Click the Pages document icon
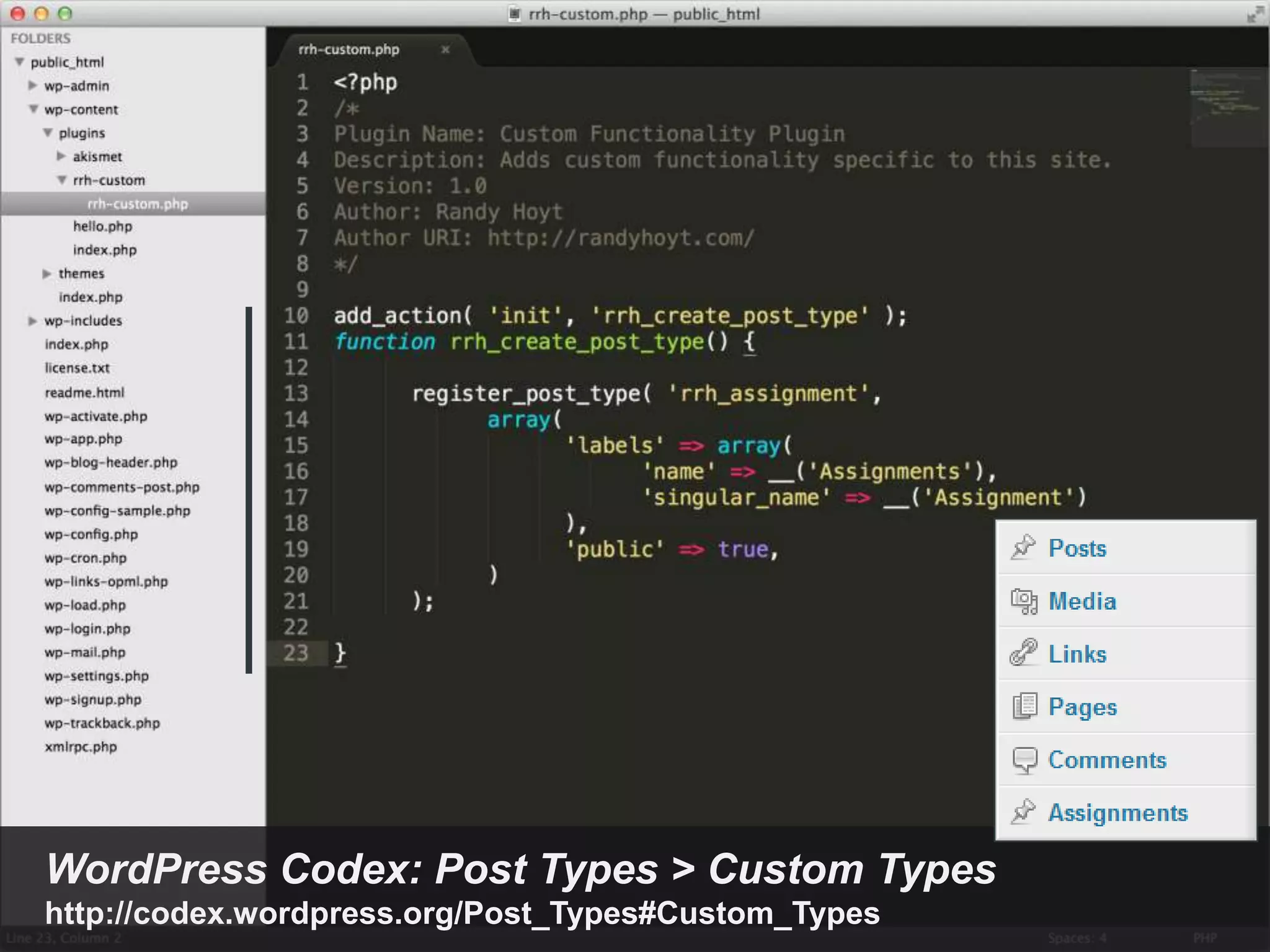The width and height of the screenshot is (1270, 952). pos(1024,706)
